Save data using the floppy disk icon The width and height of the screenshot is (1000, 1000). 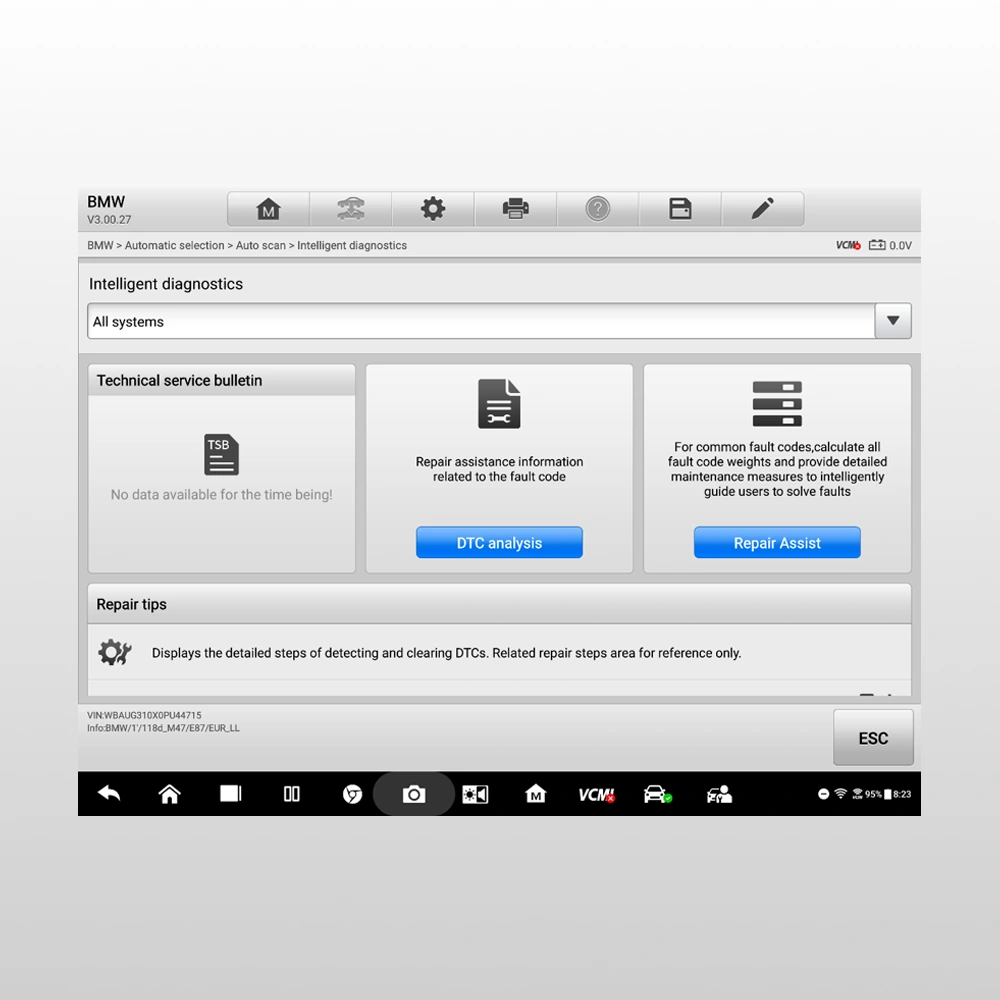click(680, 209)
